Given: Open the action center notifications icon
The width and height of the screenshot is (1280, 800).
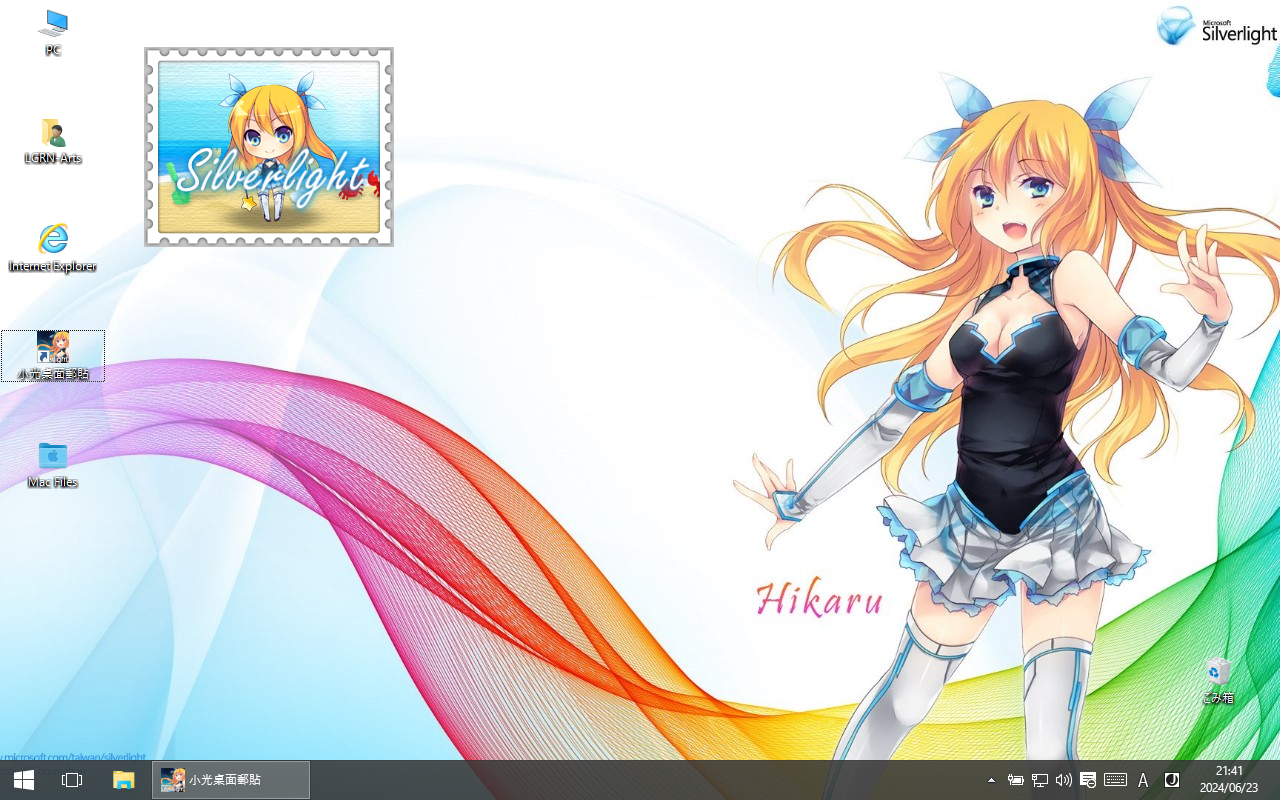Looking at the screenshot, I should pos(1088,780).
